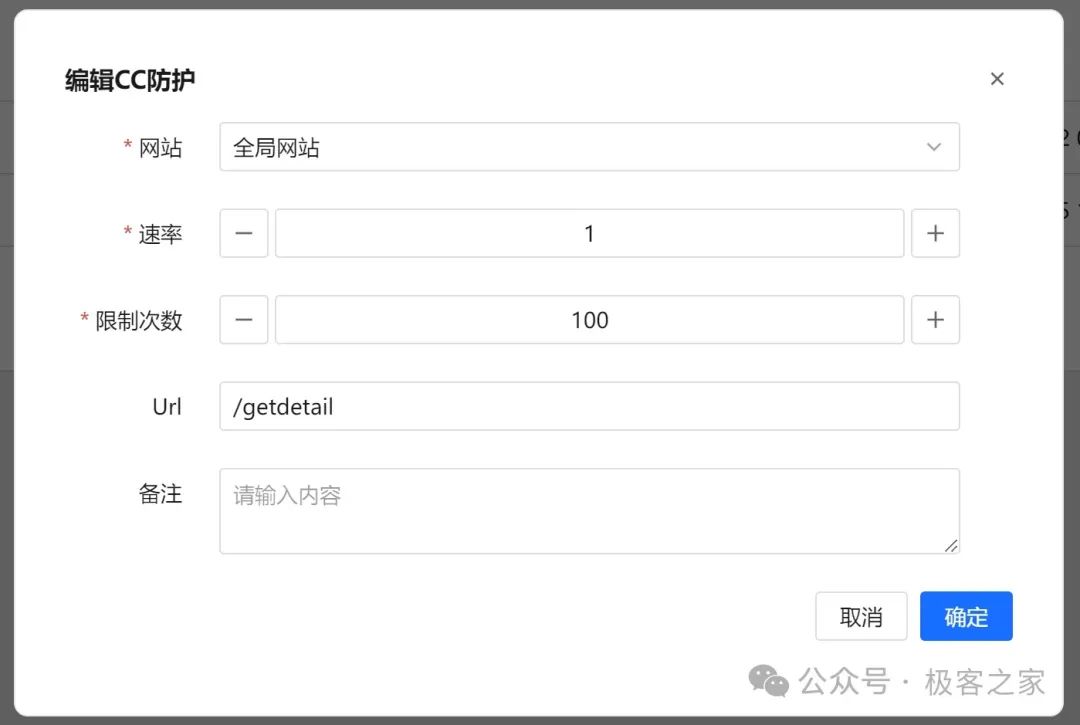Expand the chevron arrow in the 网站 selector

pyautogui.click(x=934, y=147)
